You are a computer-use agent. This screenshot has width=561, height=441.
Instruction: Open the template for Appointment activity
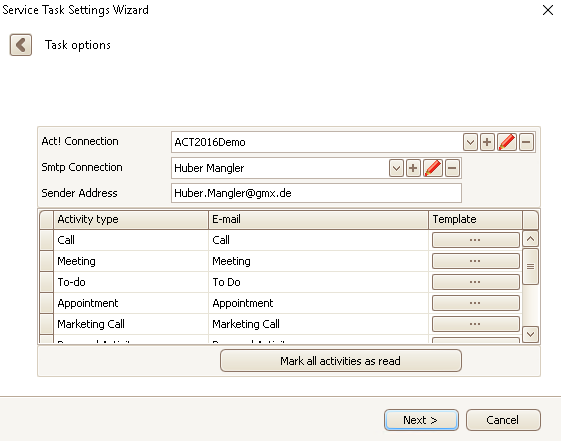pos(475,303)
